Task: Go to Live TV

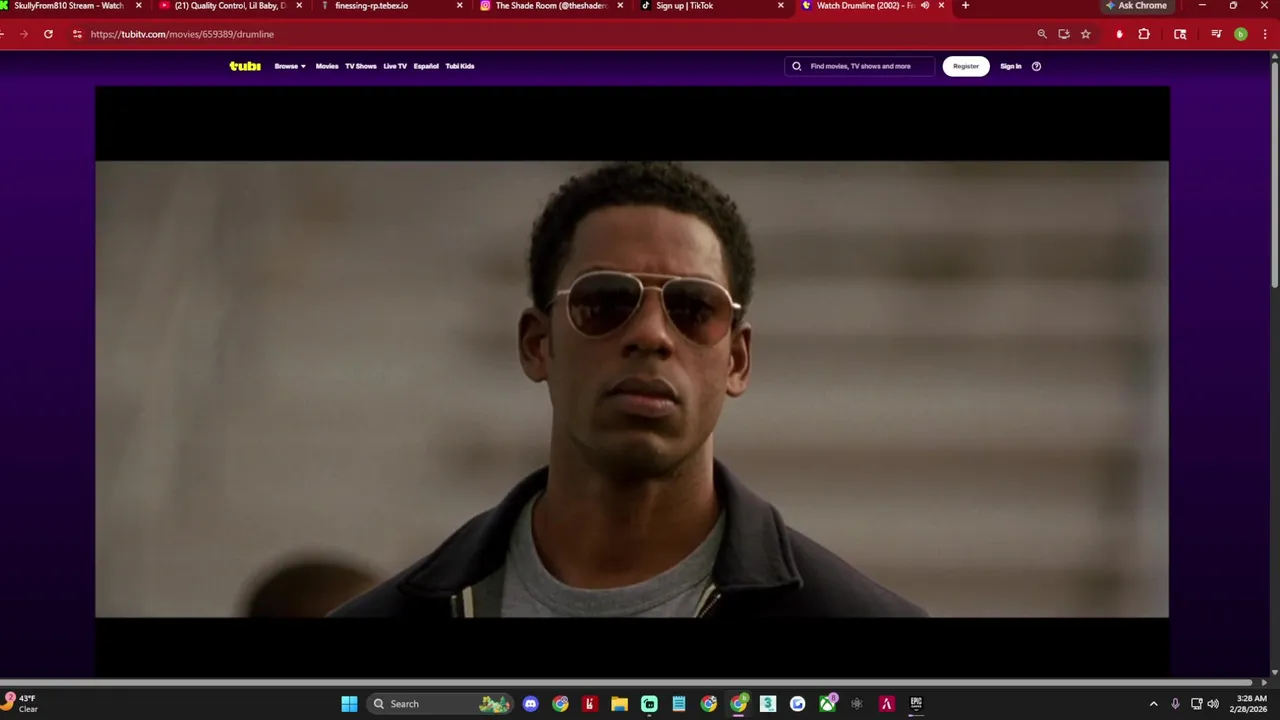Action: point(395,66)
